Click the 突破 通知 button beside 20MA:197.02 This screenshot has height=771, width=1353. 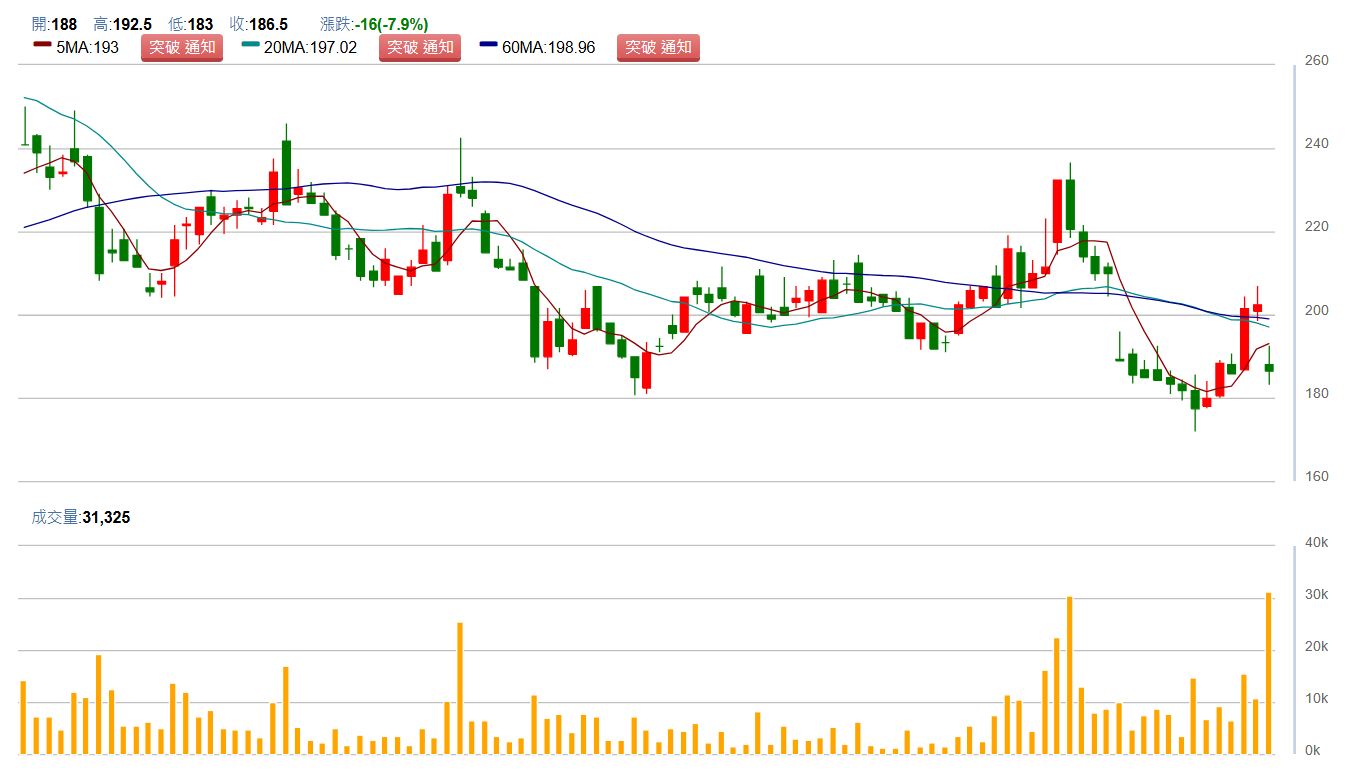click(420, 47)
